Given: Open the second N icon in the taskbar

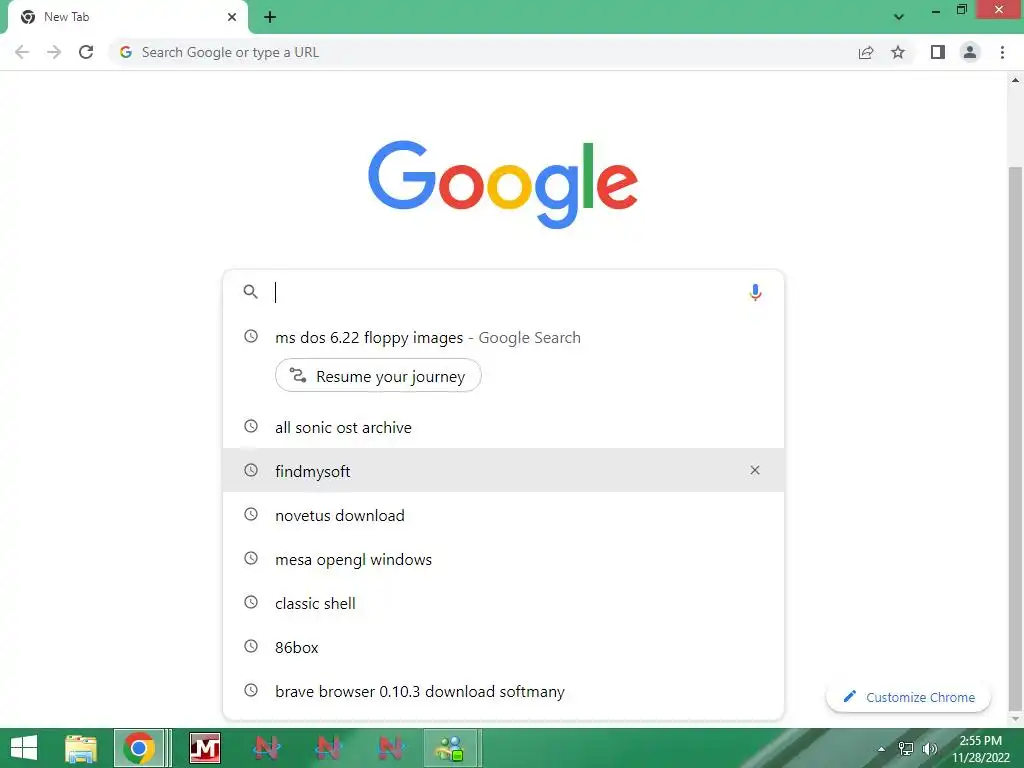Looking at the screenshot, I should click(328, 748).
